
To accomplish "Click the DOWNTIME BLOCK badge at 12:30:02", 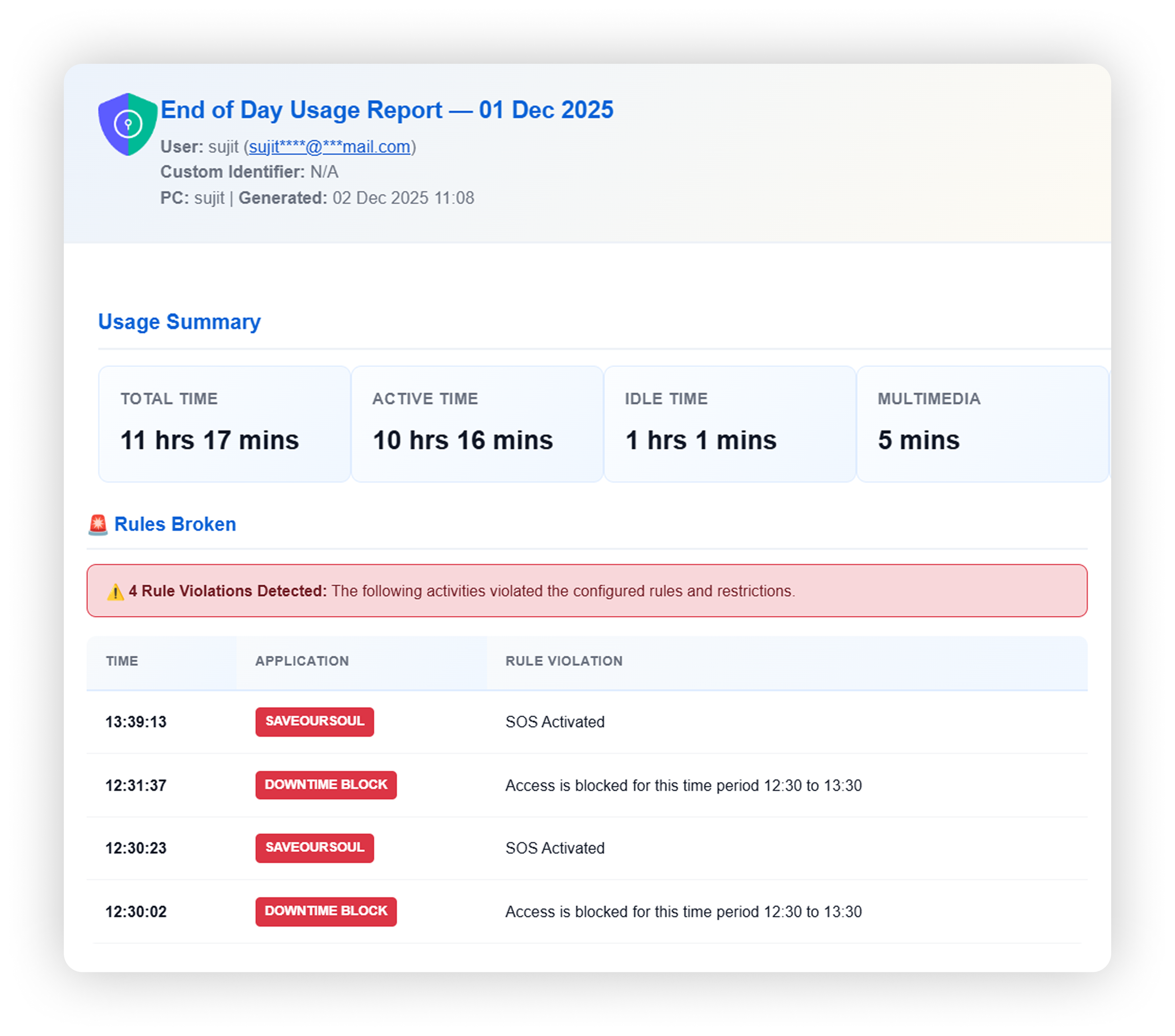I will (326, 911).
